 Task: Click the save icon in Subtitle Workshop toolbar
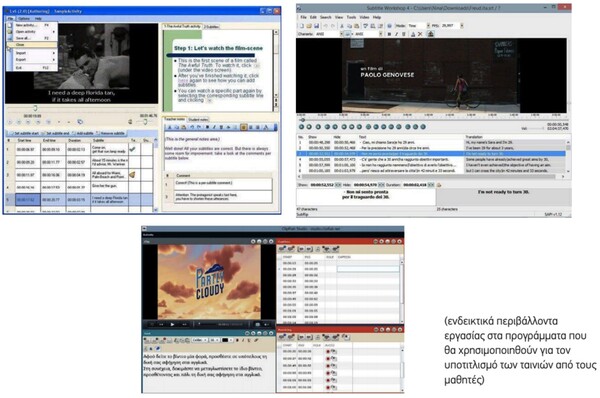(316, 26)
